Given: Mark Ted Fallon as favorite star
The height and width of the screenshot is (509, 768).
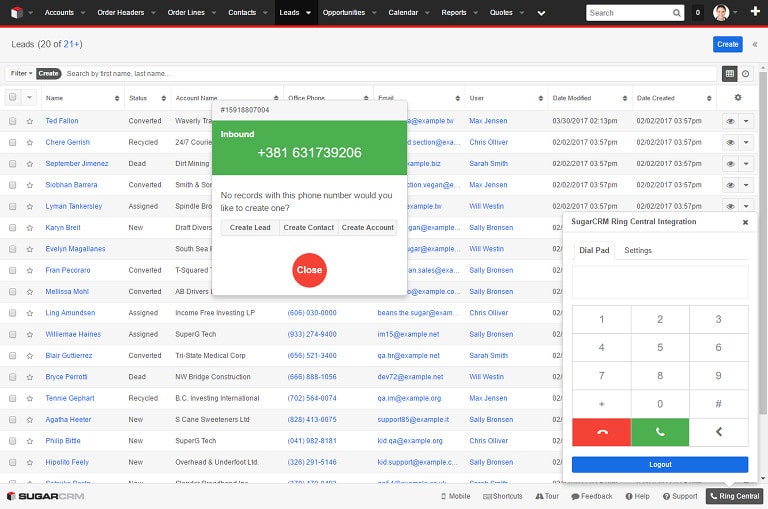Looking at the screenshot, I should point(30,121).
